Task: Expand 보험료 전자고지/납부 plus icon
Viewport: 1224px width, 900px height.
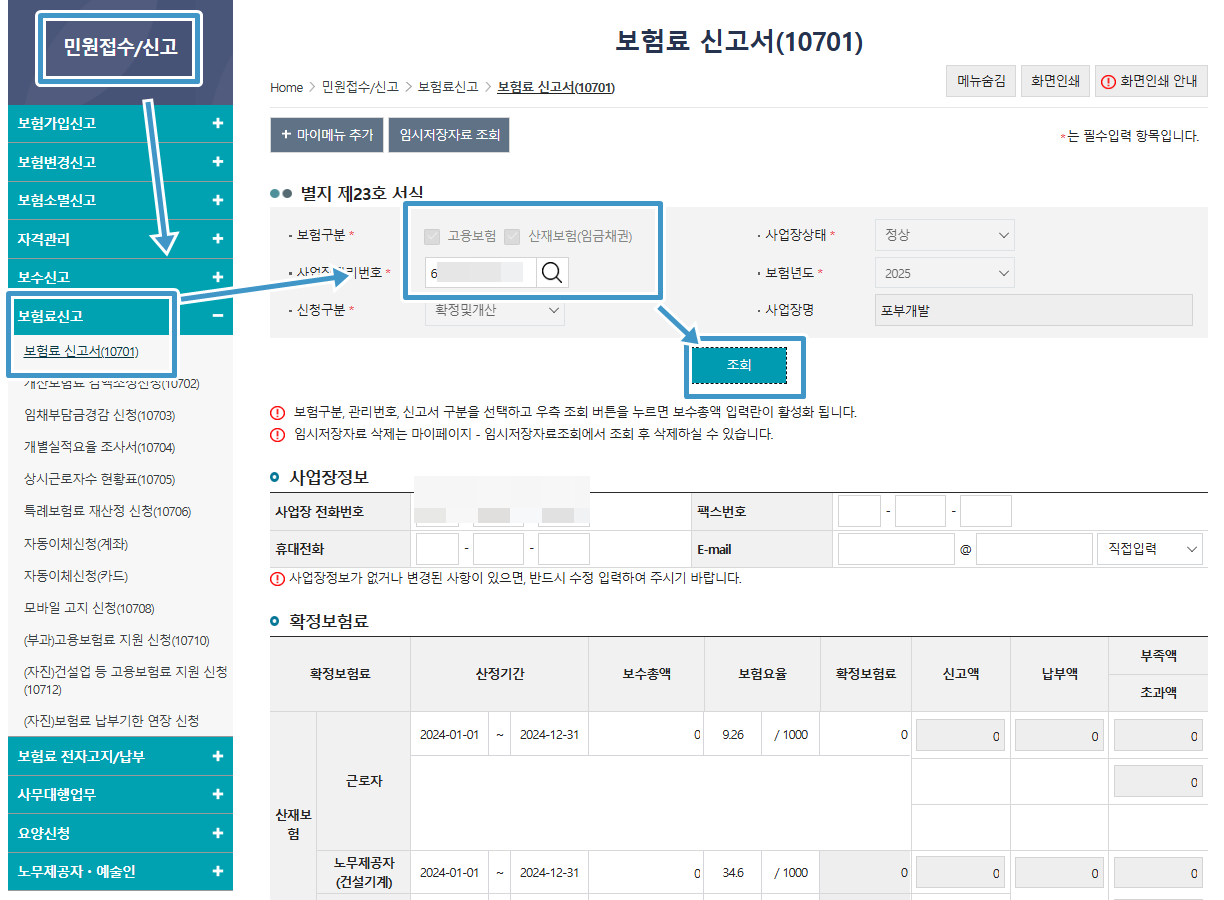Action: tap(218, 756)
